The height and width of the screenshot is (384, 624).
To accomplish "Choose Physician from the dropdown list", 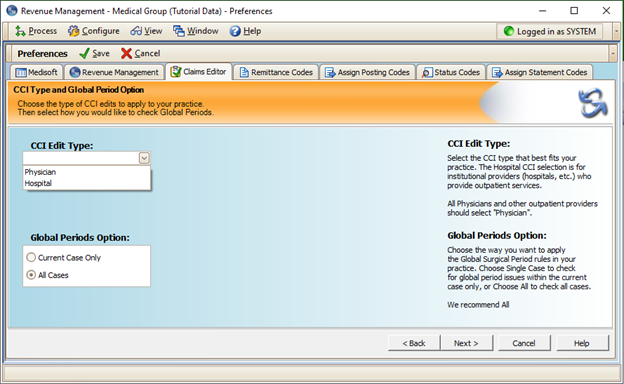I will 86,172.
